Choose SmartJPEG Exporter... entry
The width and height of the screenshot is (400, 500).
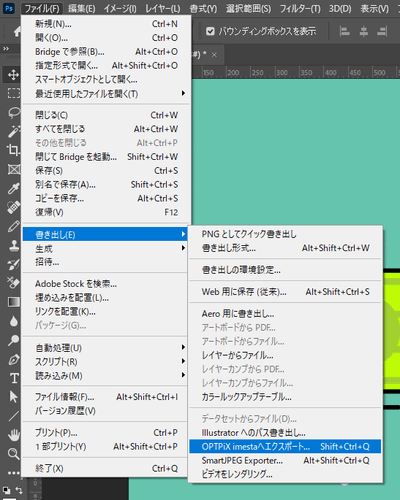[285, 460]
